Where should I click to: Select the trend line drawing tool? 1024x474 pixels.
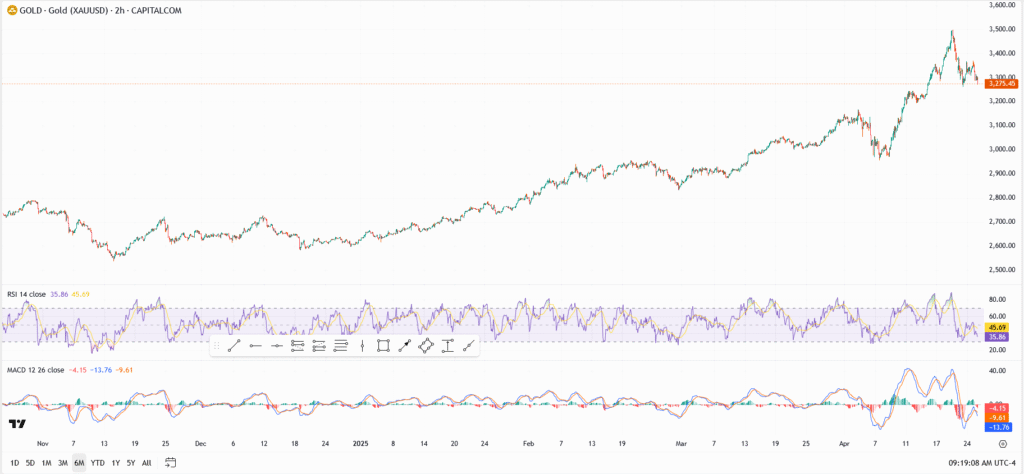[232, 346]
